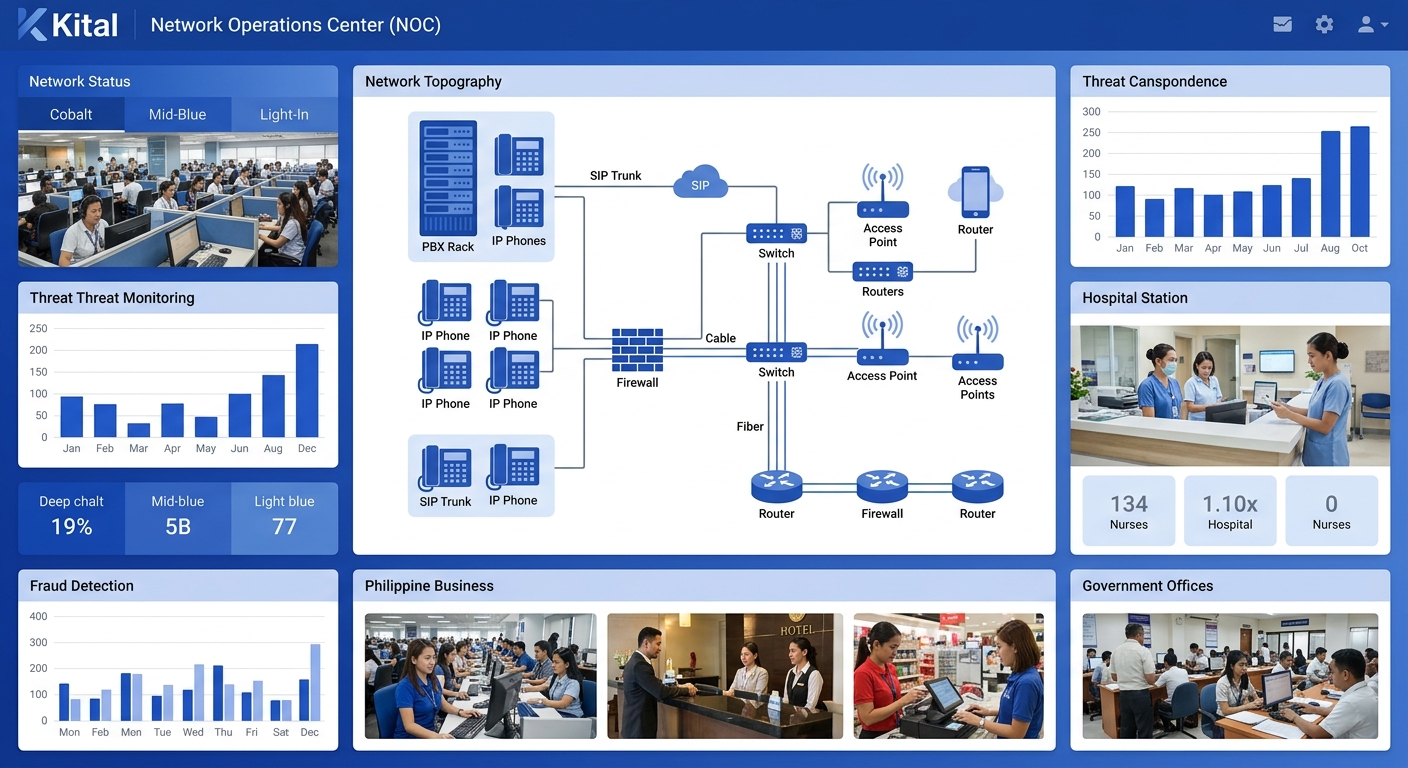Click the Government Offices heading

coord(1148,585)
